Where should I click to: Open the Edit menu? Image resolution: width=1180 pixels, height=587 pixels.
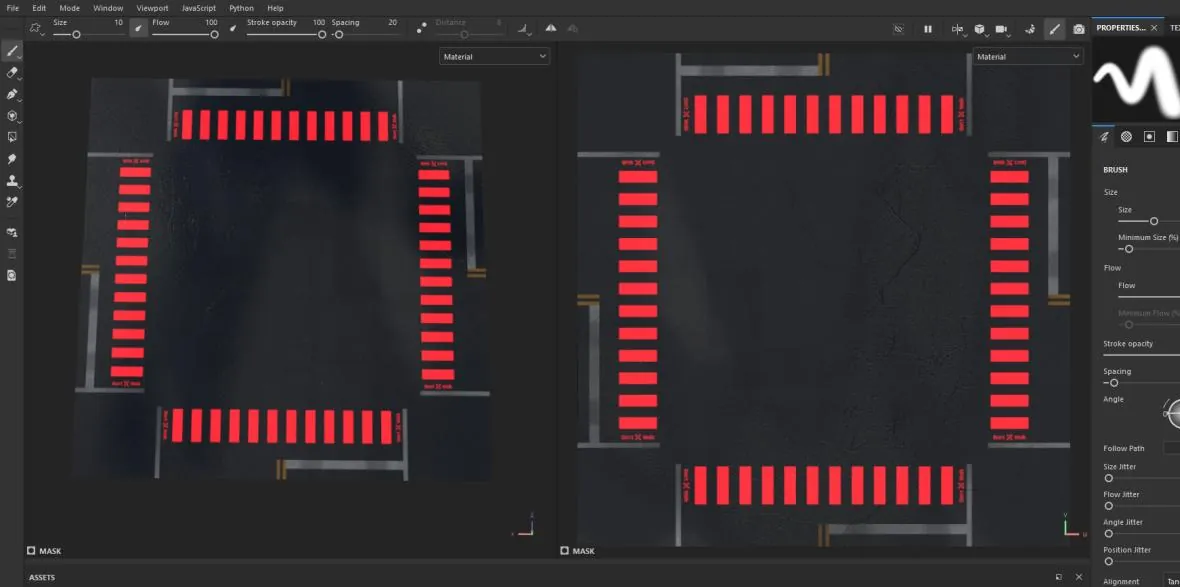click(39, 8)
